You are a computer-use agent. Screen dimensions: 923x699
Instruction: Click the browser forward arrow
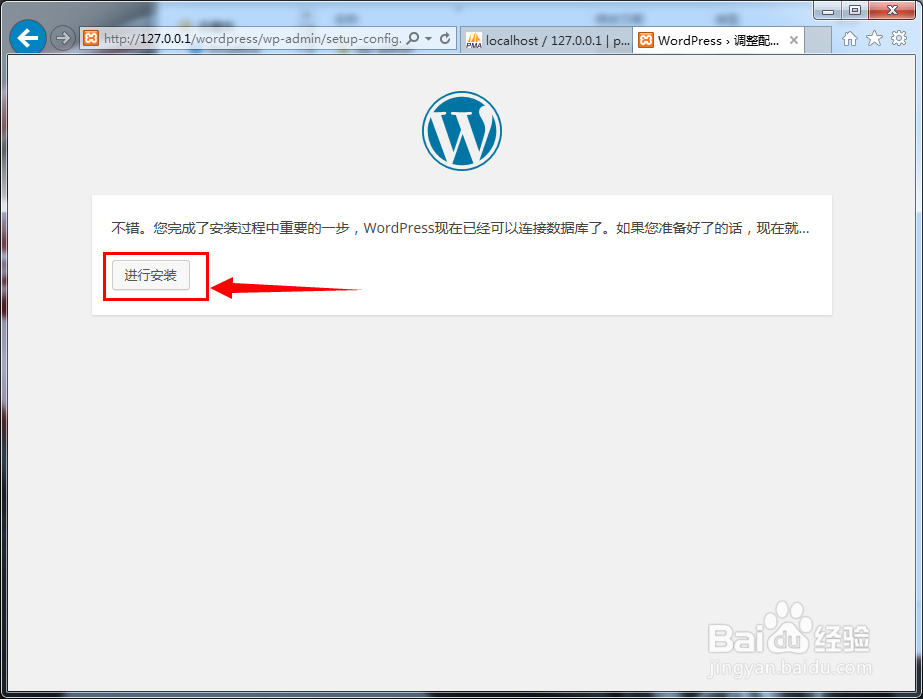click(62, 39)
